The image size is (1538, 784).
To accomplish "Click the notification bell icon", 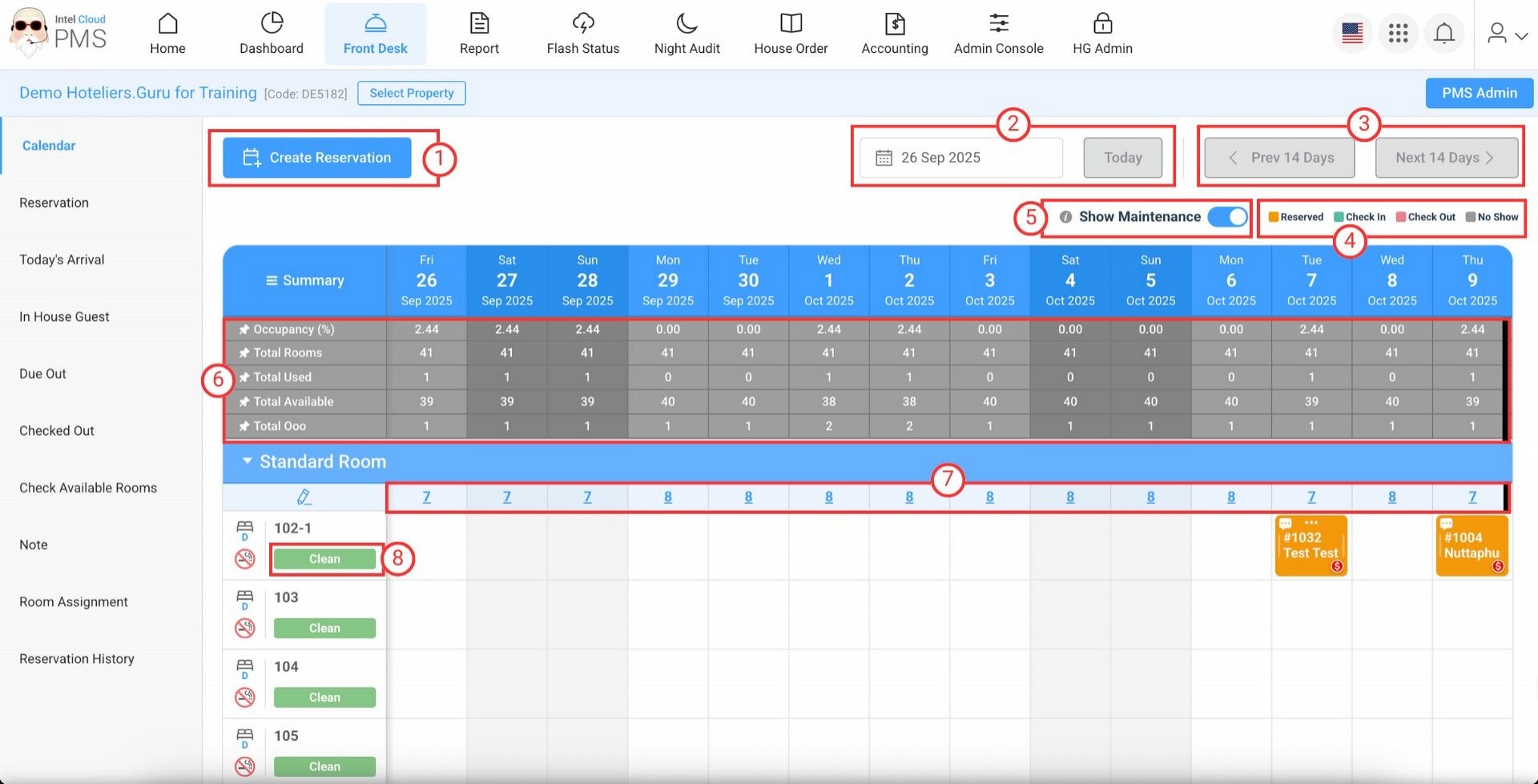I will [x=1443, y=34].
